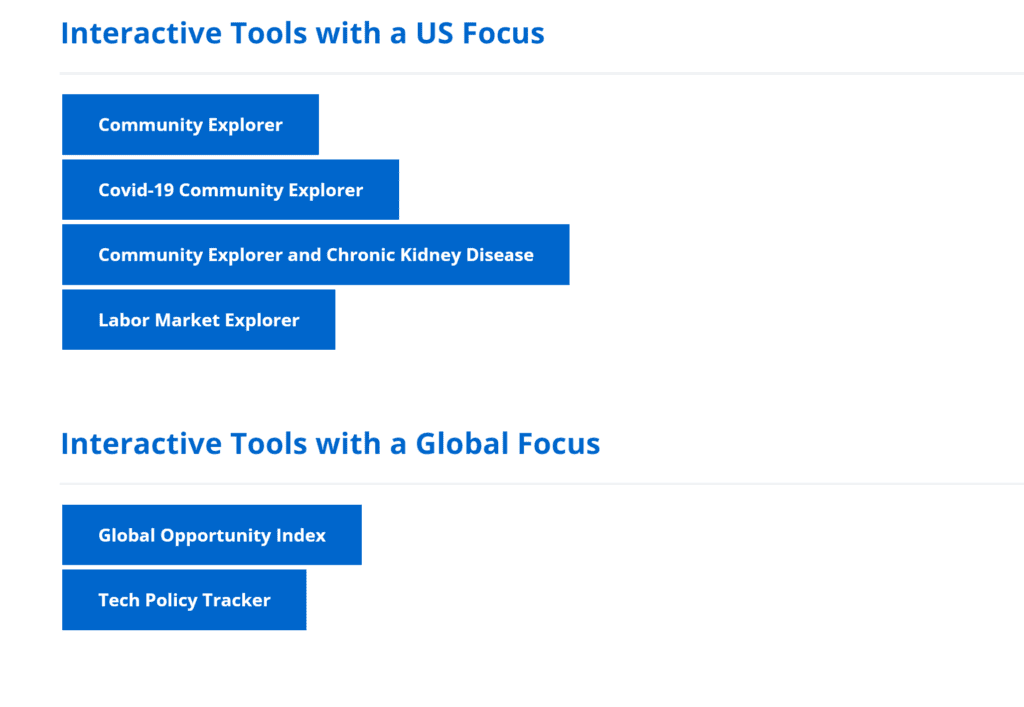
Task: Open the Global Opportunity Index
Action: coord(212,535)
